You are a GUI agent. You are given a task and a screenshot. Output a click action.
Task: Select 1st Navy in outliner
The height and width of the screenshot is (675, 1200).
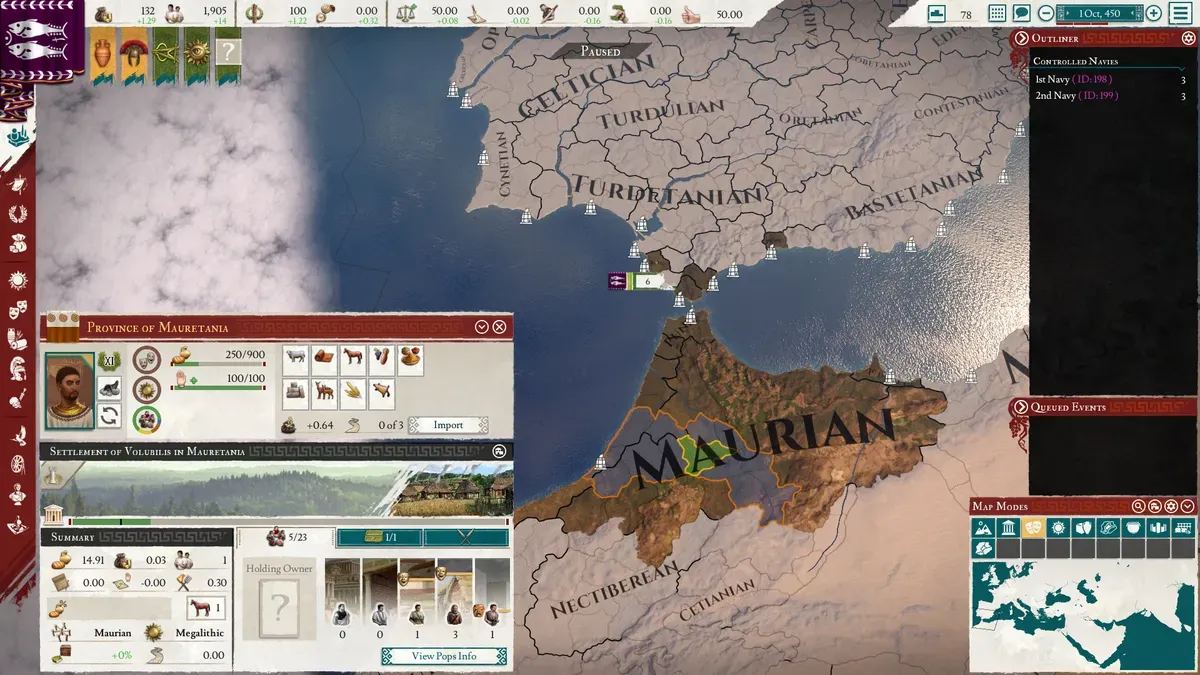point(1110,80)
